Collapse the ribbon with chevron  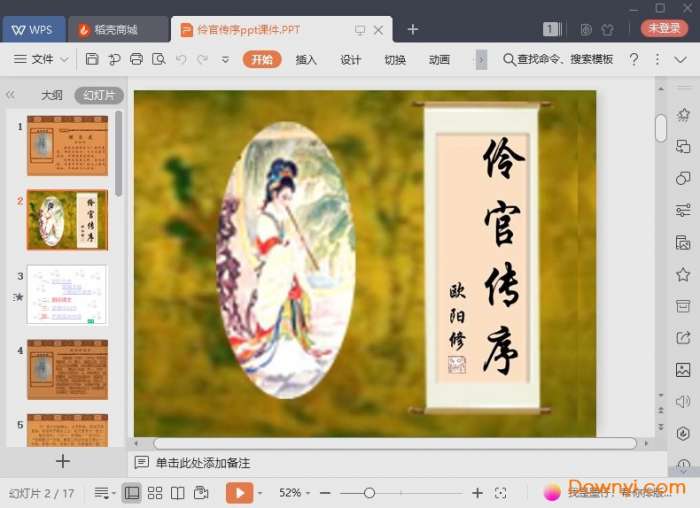click(x=680, y=59)
